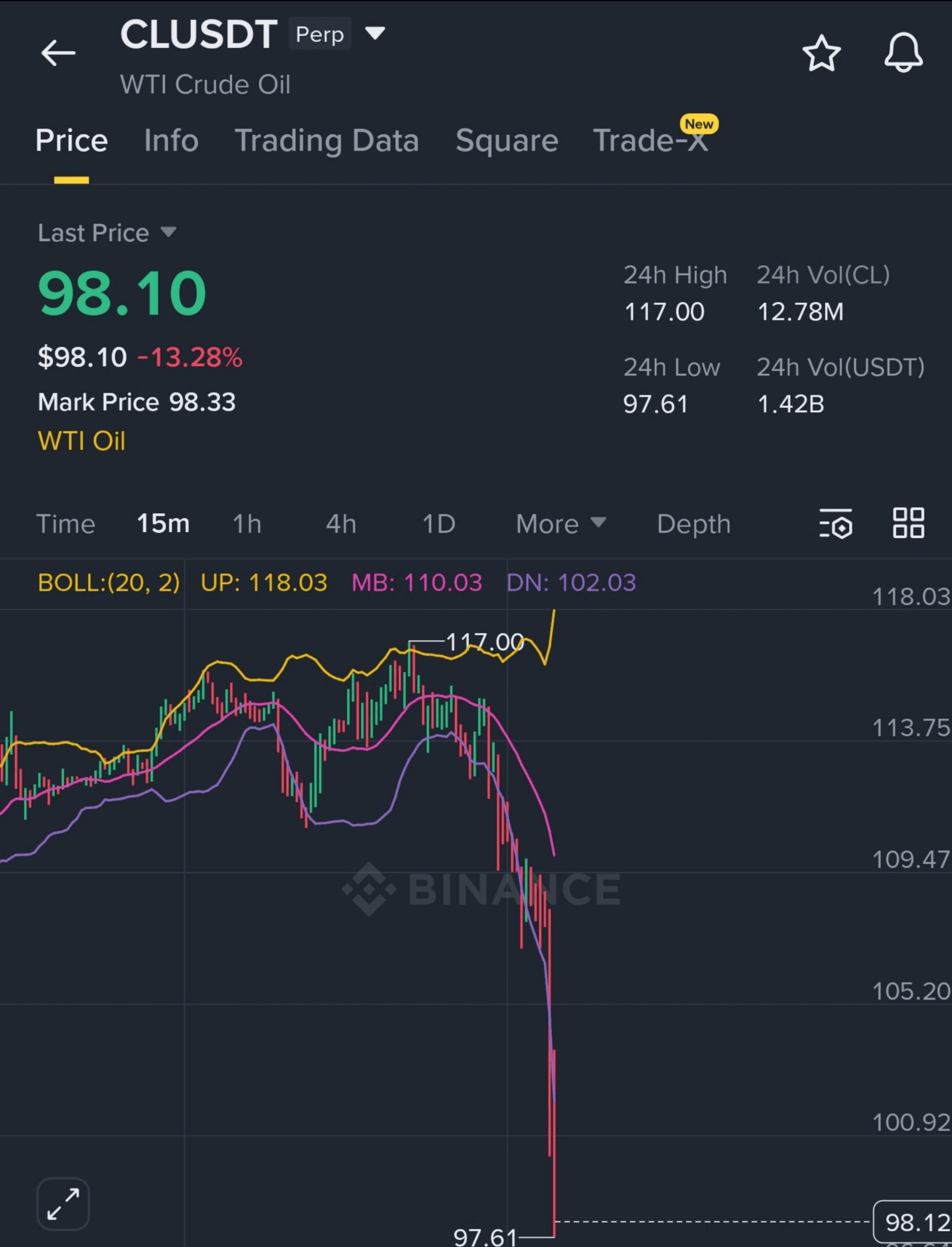The image size is (952, 1247).
Task: Switch chart to 1D interval
Action: [x=439, y=524]
